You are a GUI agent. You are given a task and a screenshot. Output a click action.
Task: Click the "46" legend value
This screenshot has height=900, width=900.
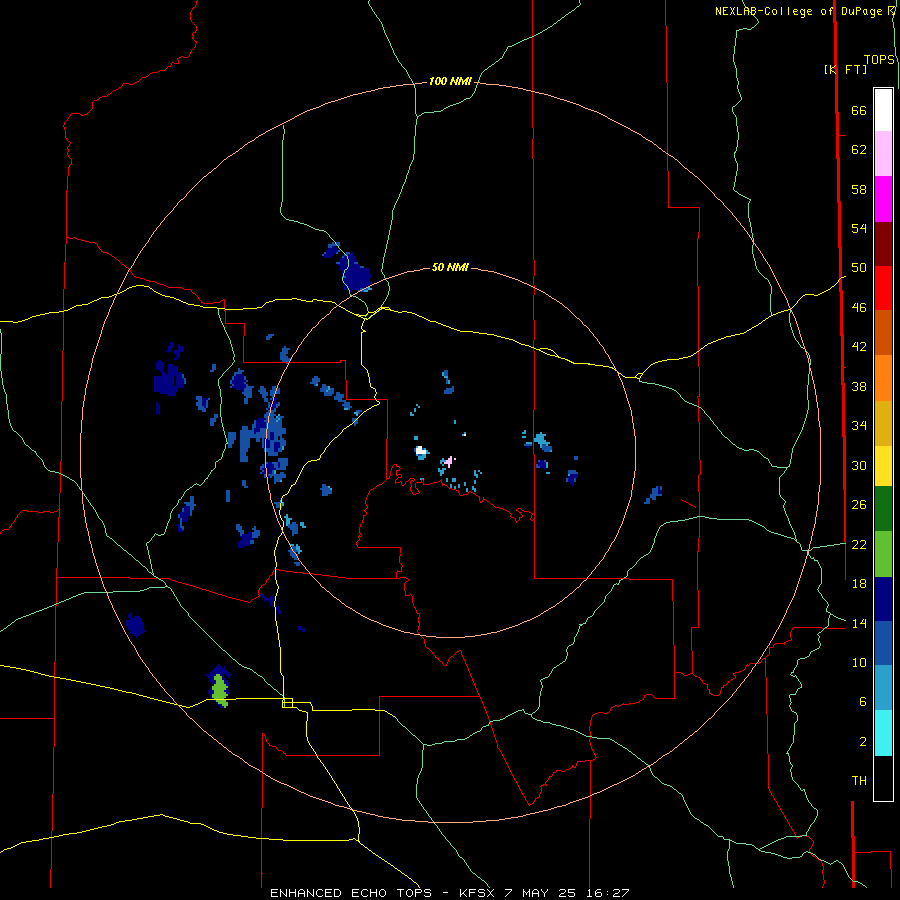[x=859, y=308]
